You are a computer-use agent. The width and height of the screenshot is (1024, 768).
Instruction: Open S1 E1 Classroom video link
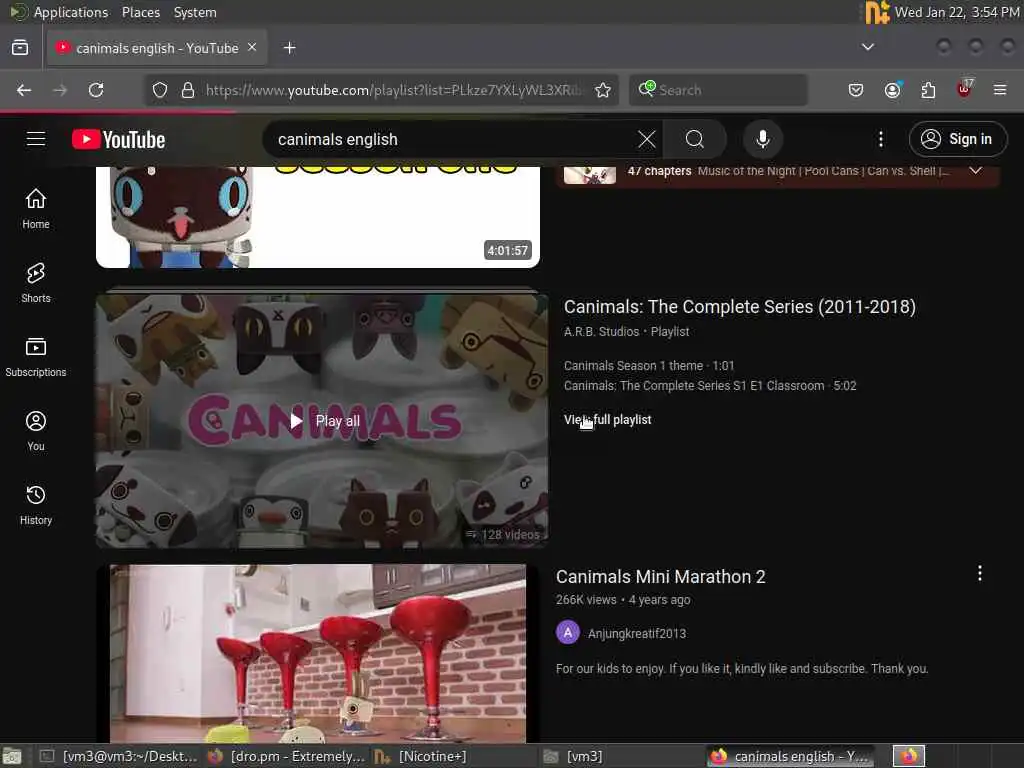(709, 386)
